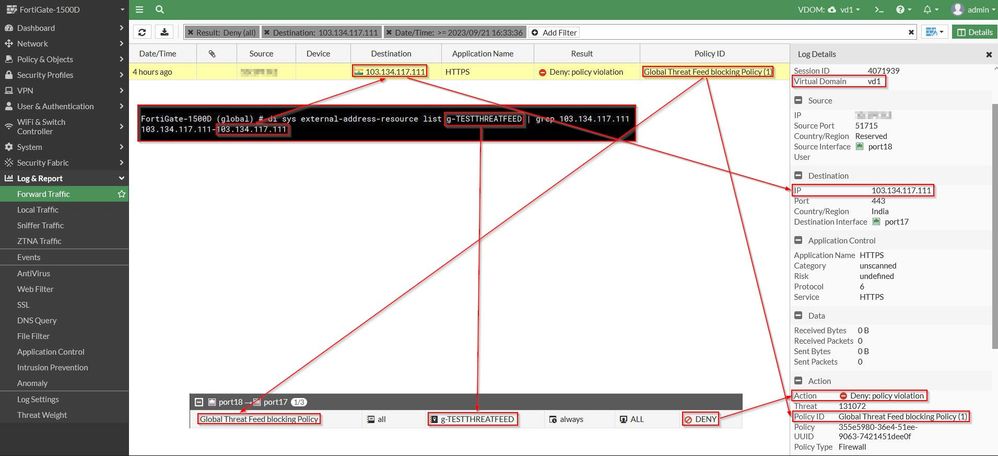Open ZTNA Traffic logs

click(39, 241)
